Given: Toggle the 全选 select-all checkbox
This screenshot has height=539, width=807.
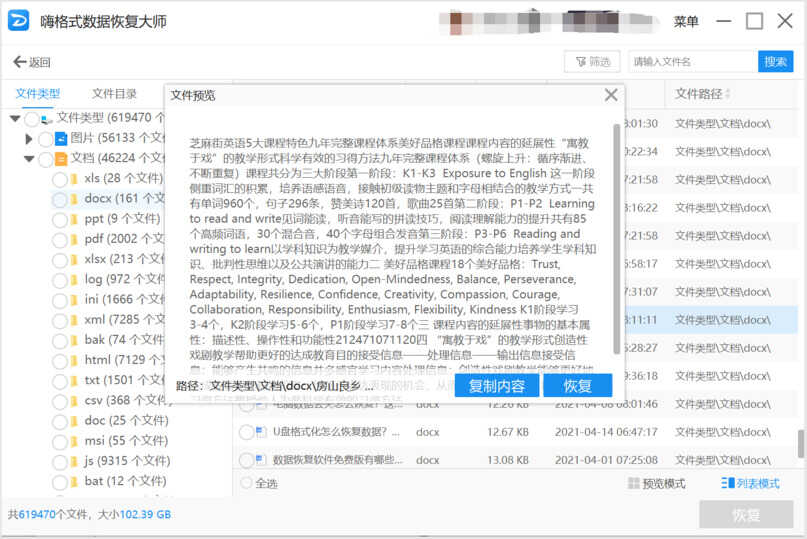Looking at the screenshot, I should point(247,483).
